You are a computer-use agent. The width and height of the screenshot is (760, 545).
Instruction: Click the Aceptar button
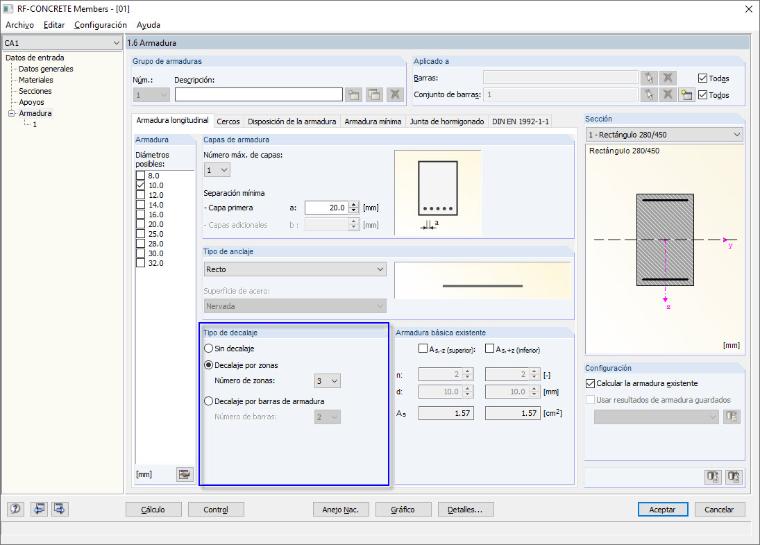tap(663, 510)
